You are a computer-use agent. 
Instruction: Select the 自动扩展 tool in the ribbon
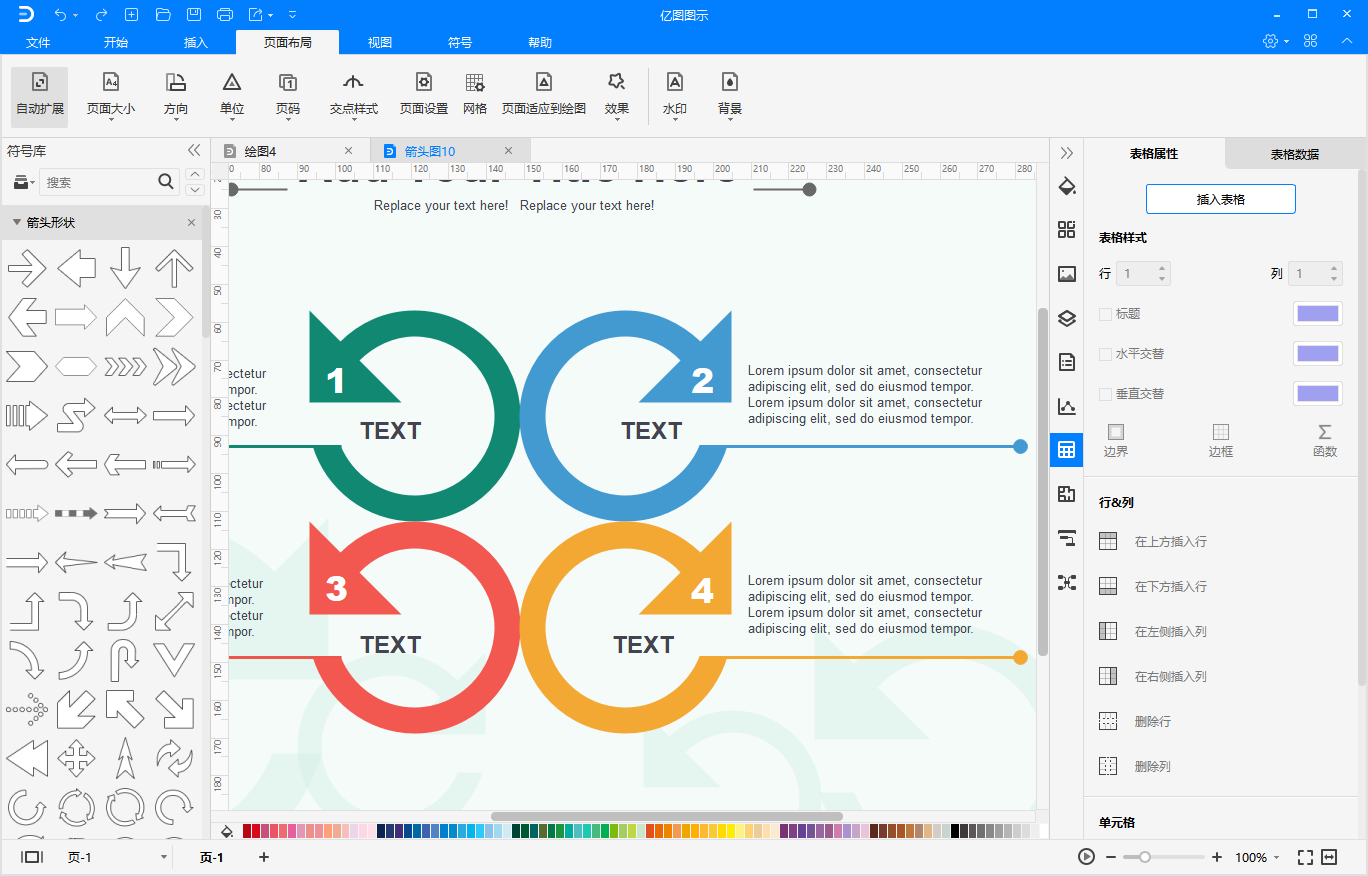coord(39,95)
